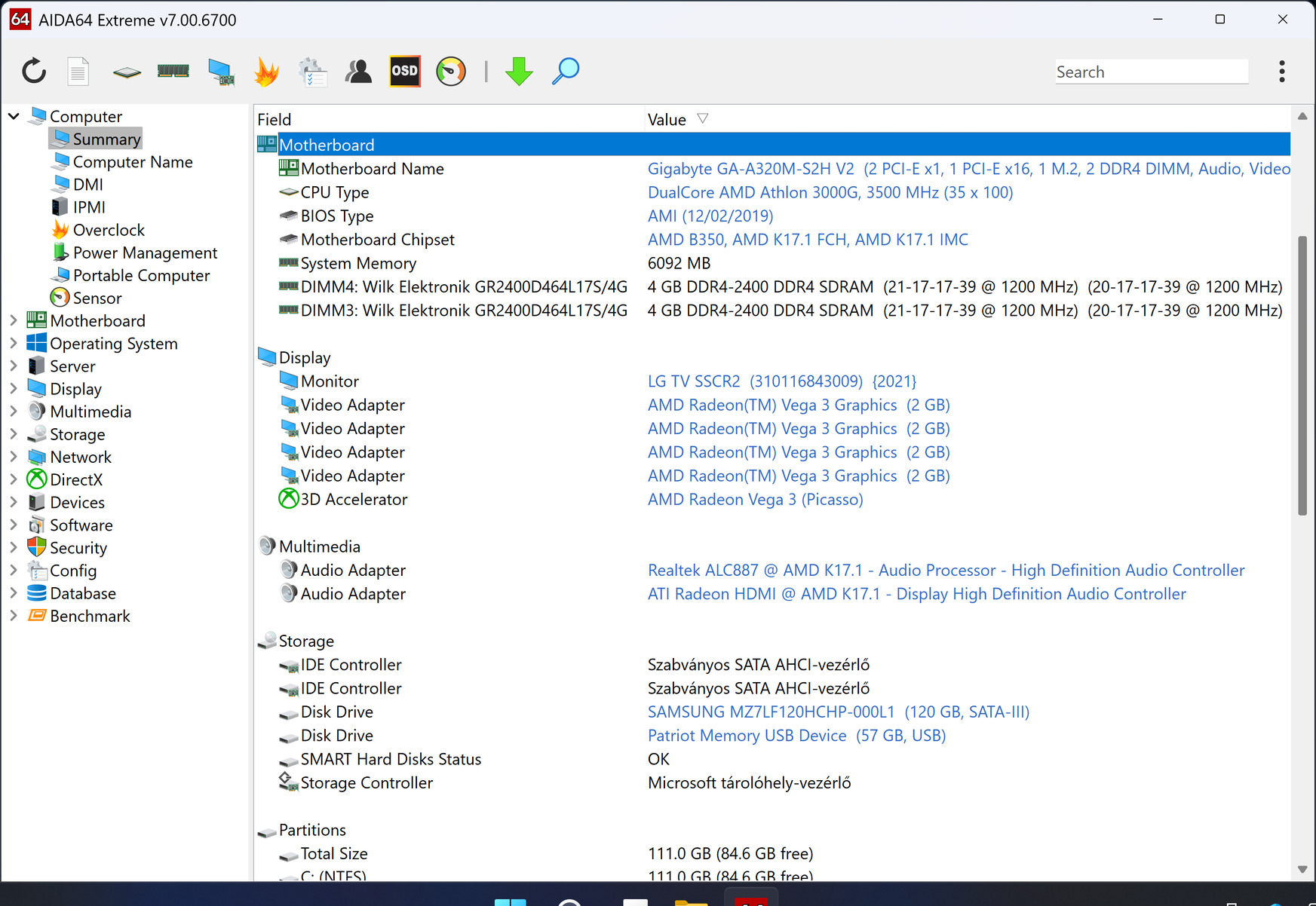Open the flame stability test icon

[x=266, y=72]
